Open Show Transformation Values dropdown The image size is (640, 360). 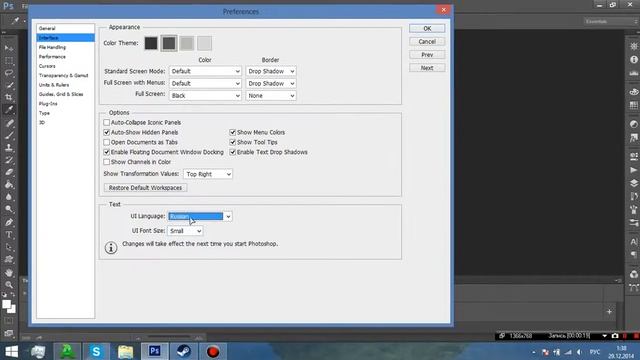coord(208,174)
